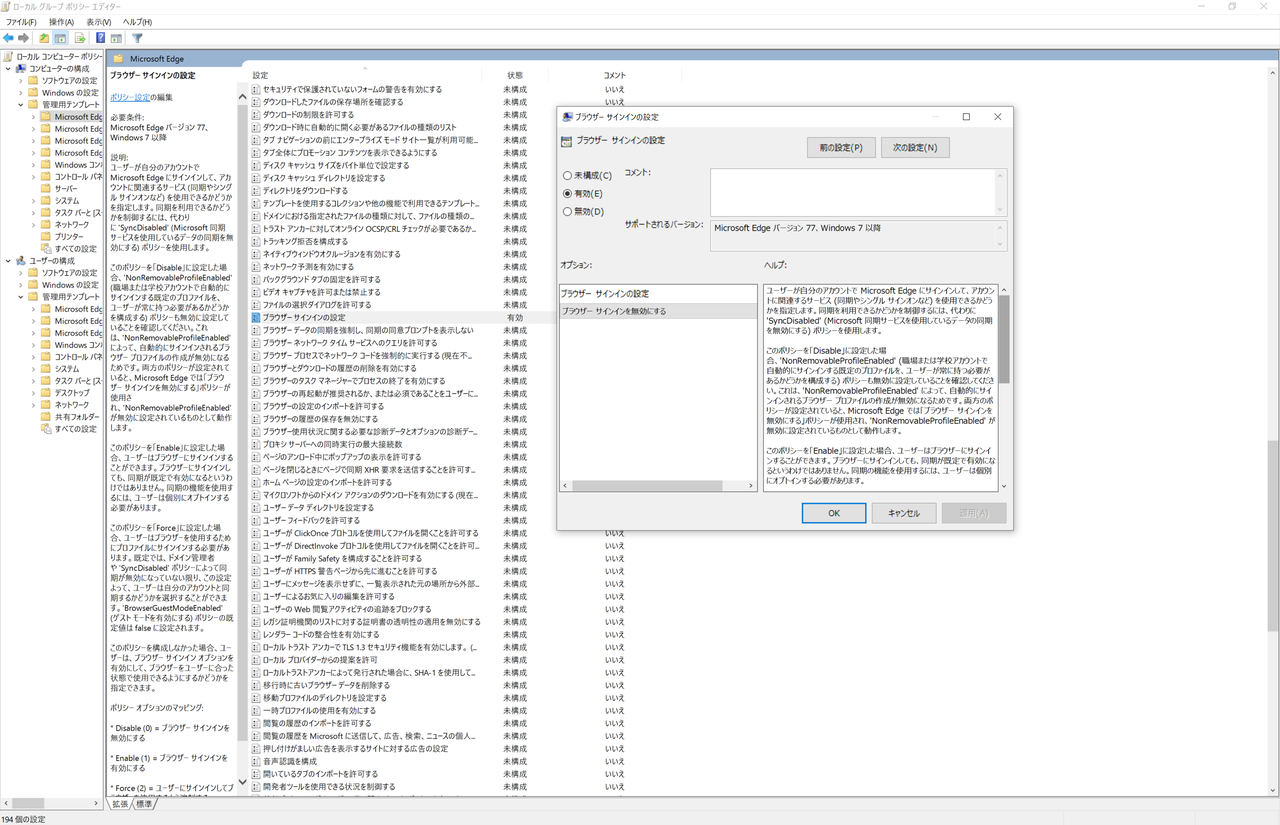The width and height of the screenshot is (1280, 825).
Task: Click the forward navigation arrow icon
Action: click(x=22, y=37)
